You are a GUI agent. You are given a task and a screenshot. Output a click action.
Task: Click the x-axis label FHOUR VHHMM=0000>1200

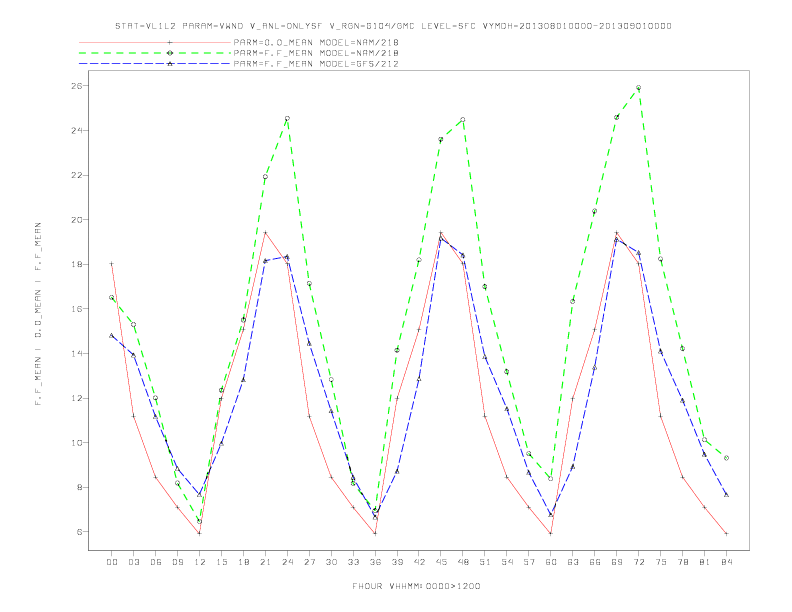(416, 586)
